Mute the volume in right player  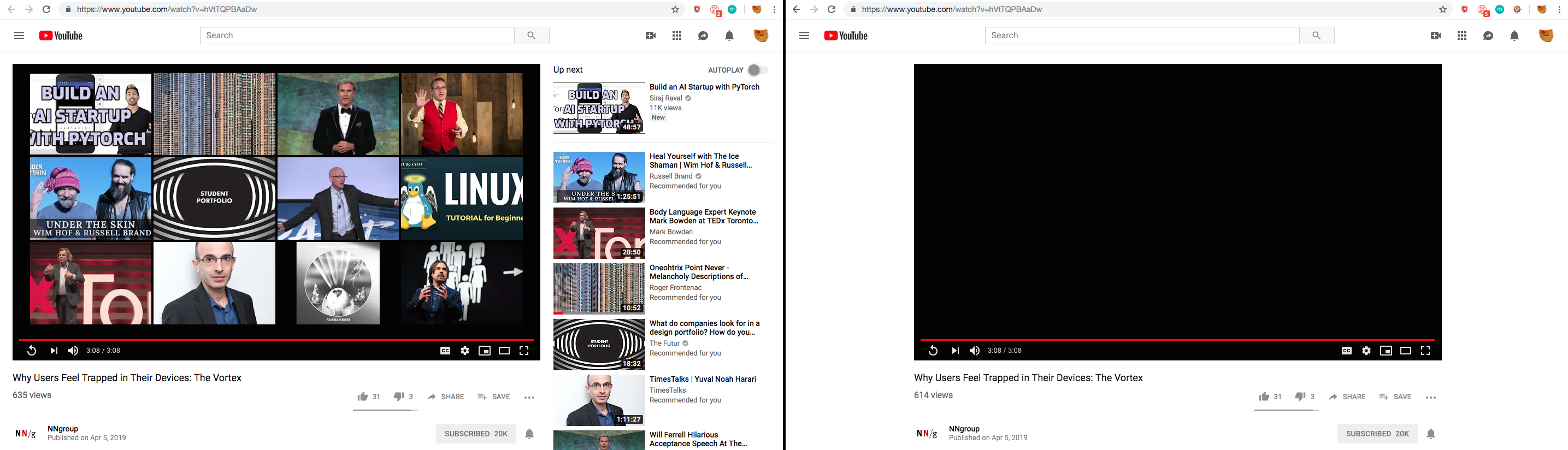975,350
